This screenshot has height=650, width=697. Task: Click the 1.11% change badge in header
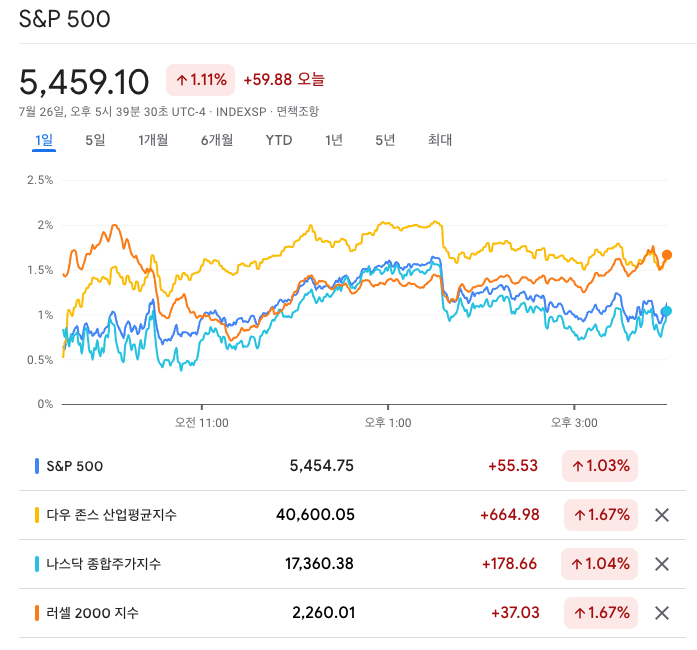(x=200, y=80)
